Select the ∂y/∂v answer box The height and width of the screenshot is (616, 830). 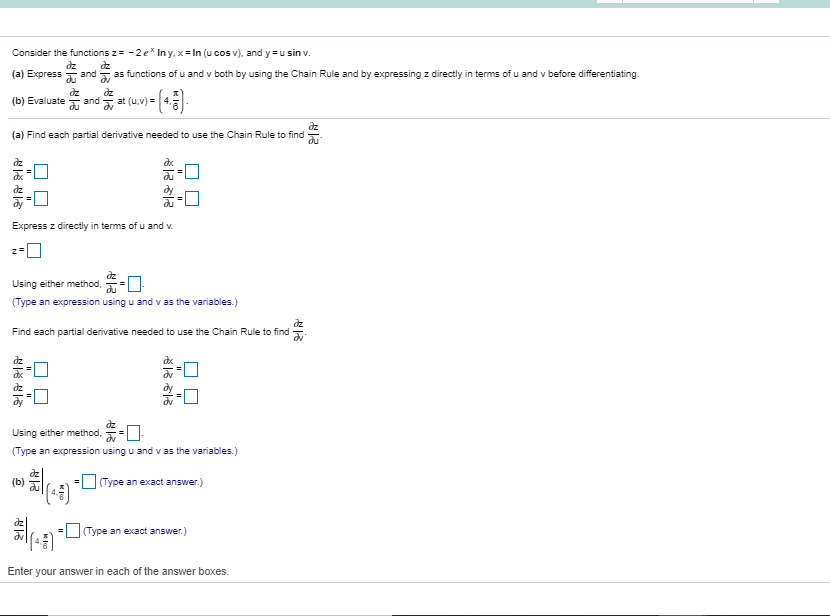192,396
